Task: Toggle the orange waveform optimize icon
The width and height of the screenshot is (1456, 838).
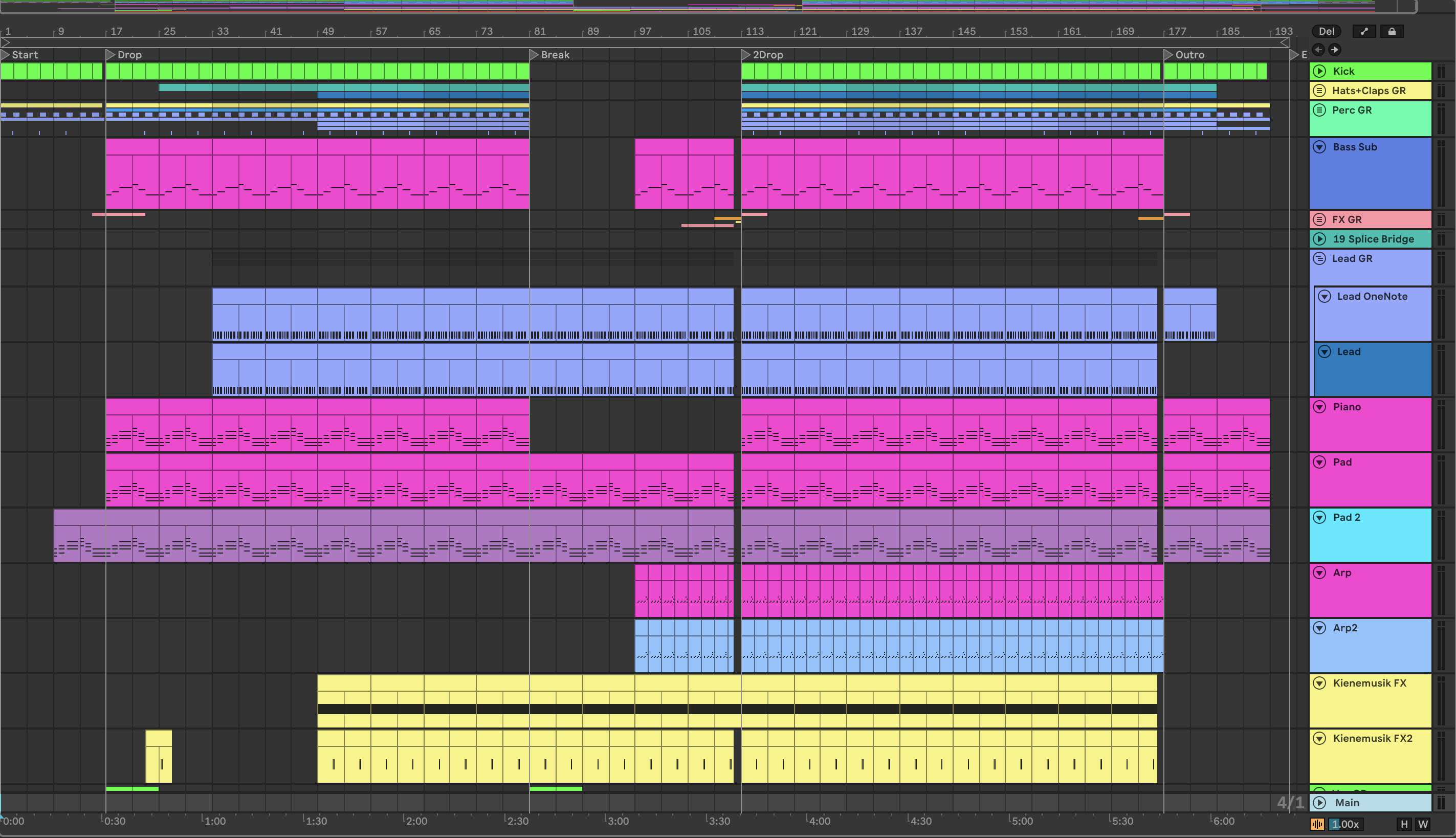Action: coord(1317,824)
